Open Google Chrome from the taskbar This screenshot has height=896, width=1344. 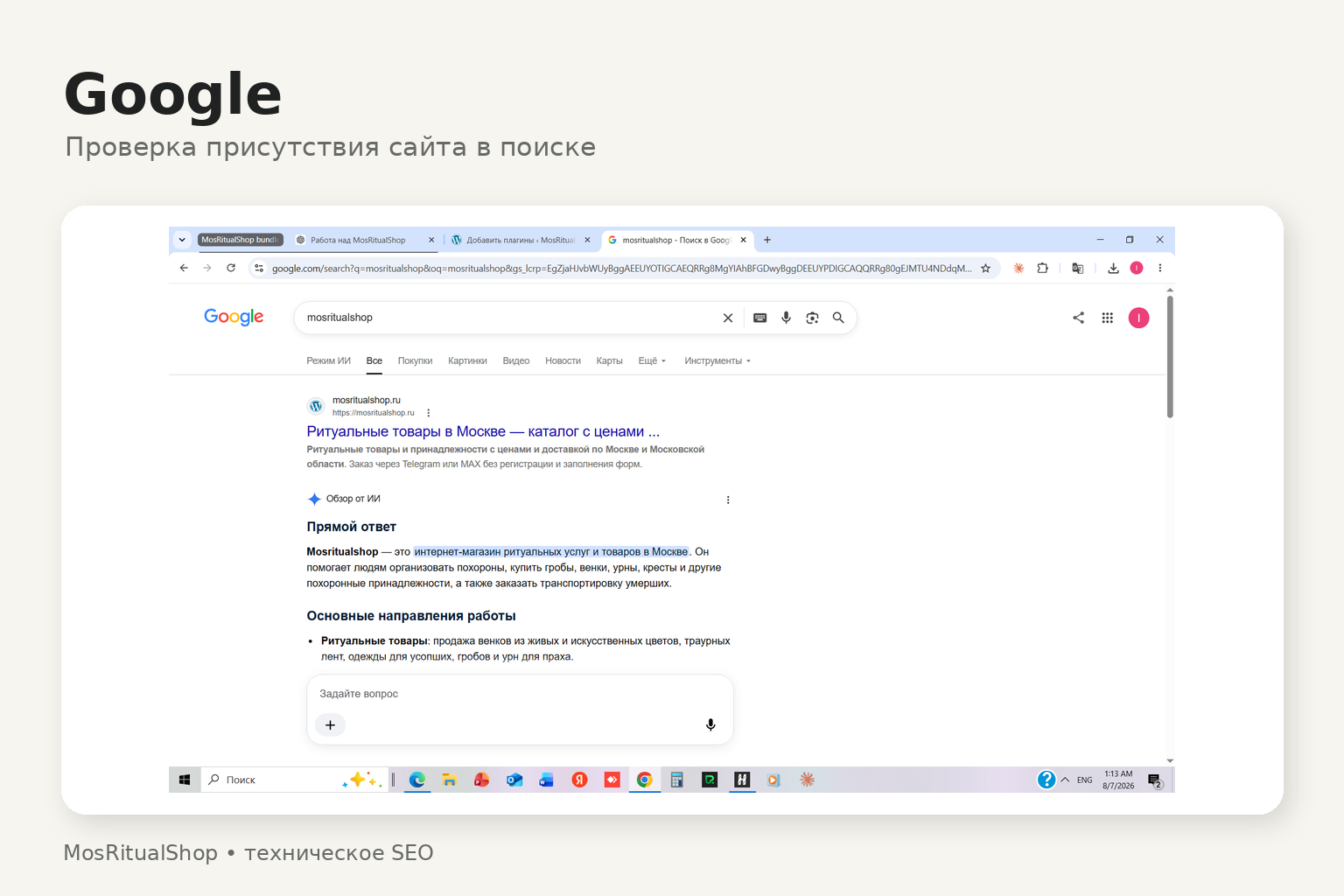tap(645, 780)
